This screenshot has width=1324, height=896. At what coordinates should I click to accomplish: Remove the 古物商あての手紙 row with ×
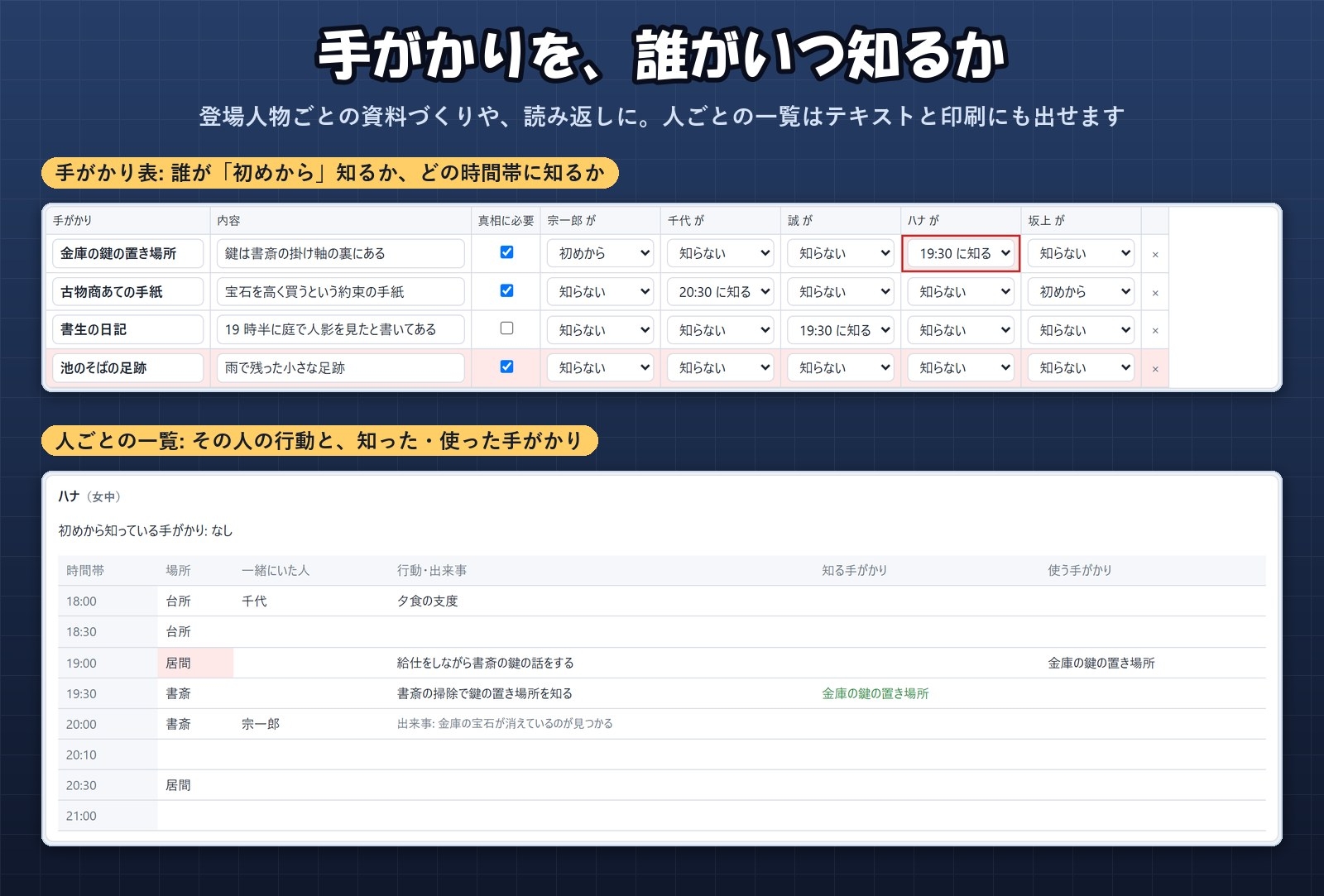[1155, 293]
